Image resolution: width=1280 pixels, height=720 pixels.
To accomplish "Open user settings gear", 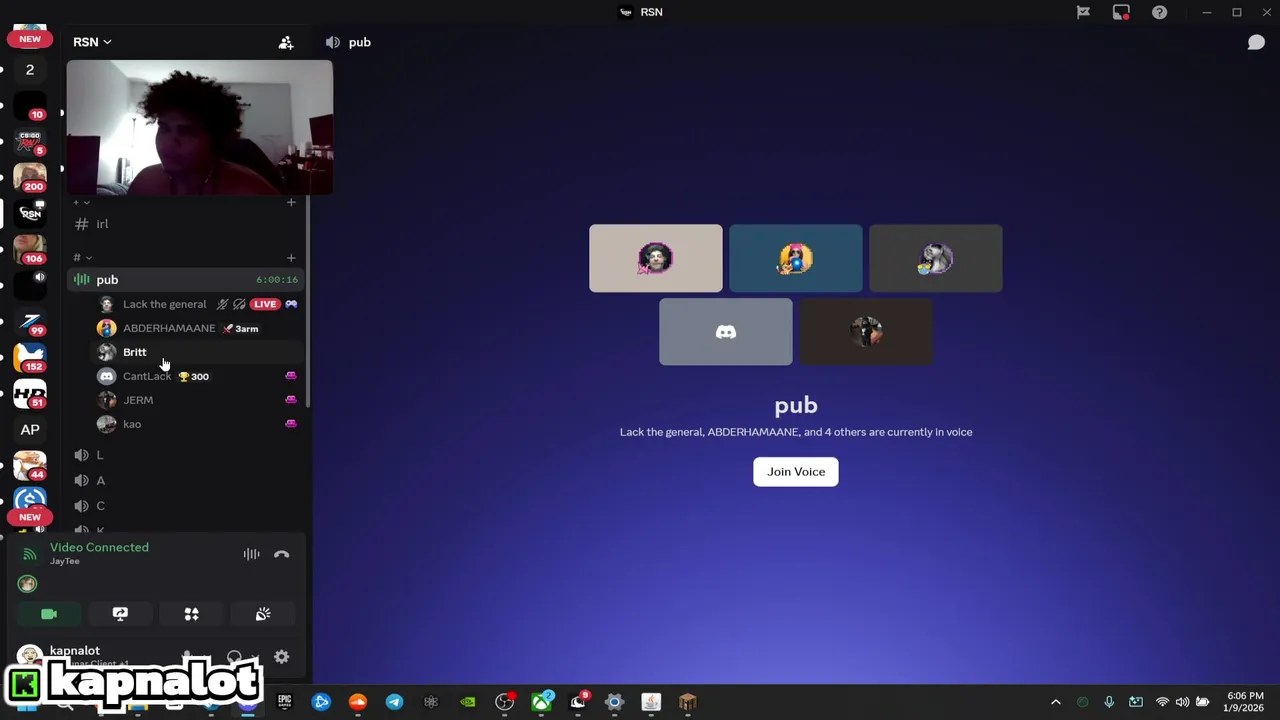I will coord(282,657).
